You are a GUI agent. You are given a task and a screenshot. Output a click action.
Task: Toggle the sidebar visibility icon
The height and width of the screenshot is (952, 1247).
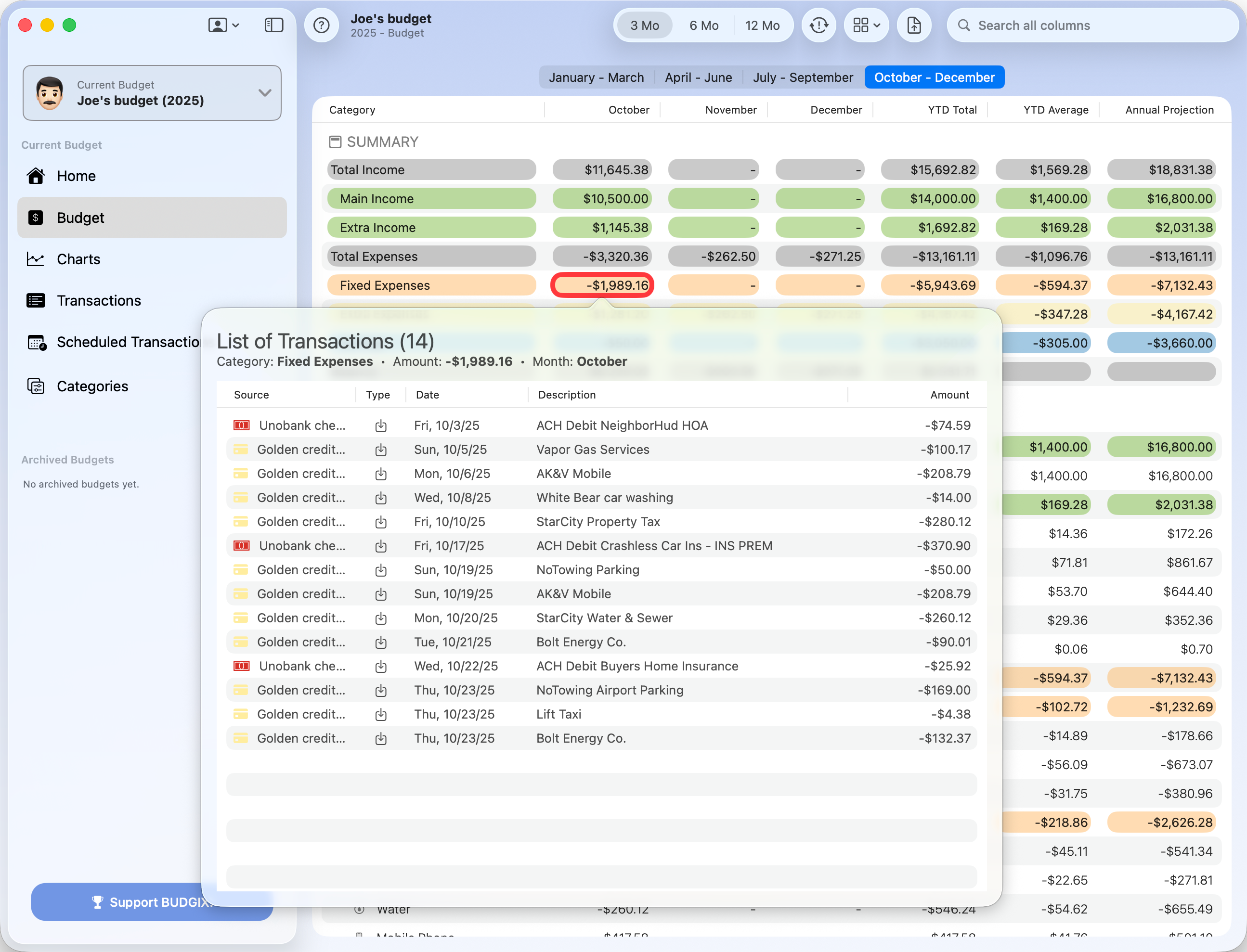point(274,25)
